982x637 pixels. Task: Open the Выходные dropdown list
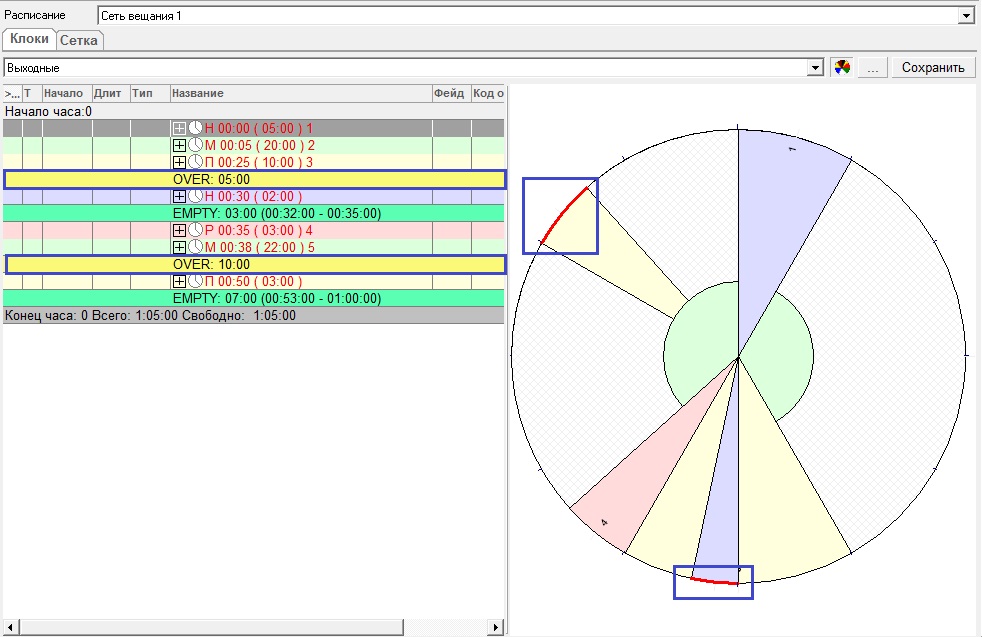(815, 68)
